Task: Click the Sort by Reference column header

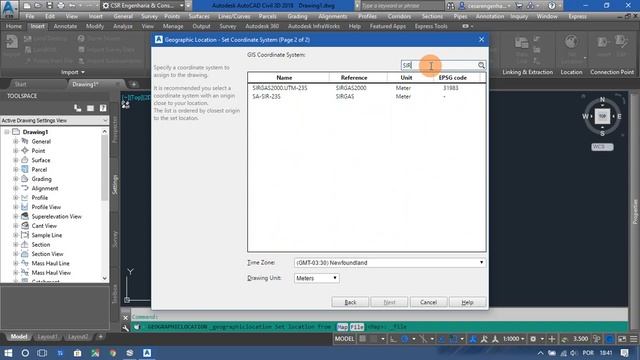Action: tap(354, 78)
